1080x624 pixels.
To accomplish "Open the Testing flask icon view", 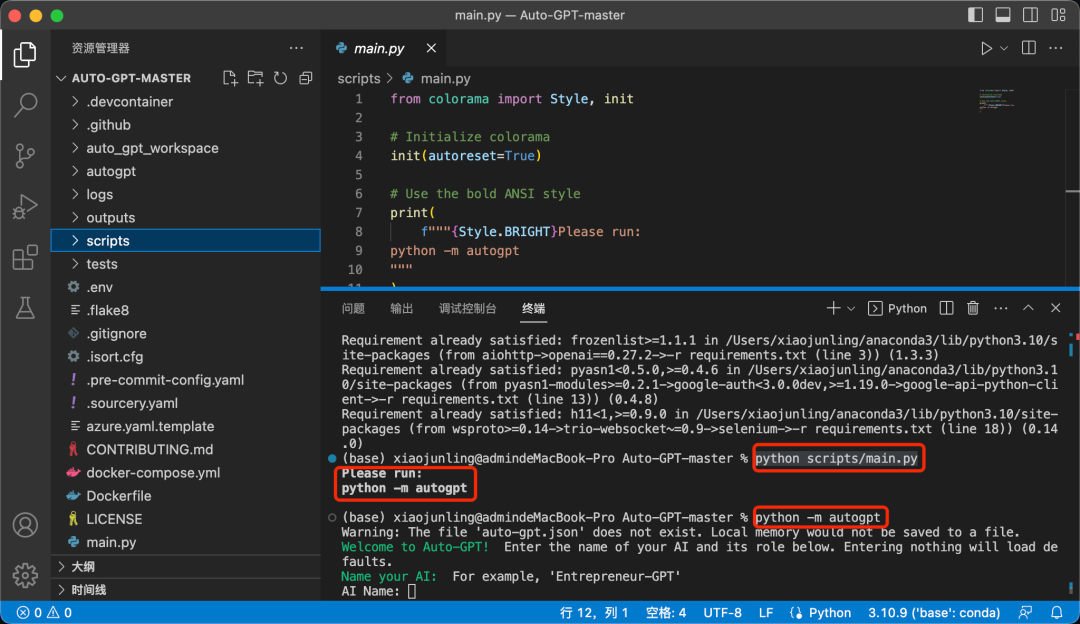I will pyautogui.click(x=25, y=309).
